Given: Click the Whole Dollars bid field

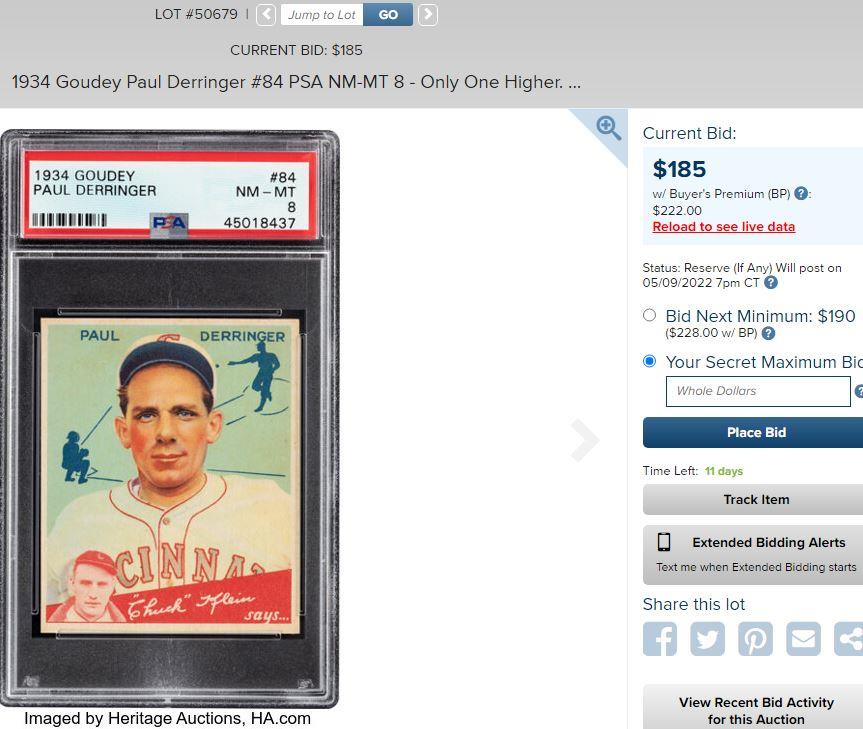Looking at the screenshot, I should pyautogui.click(x=758, y=391).
